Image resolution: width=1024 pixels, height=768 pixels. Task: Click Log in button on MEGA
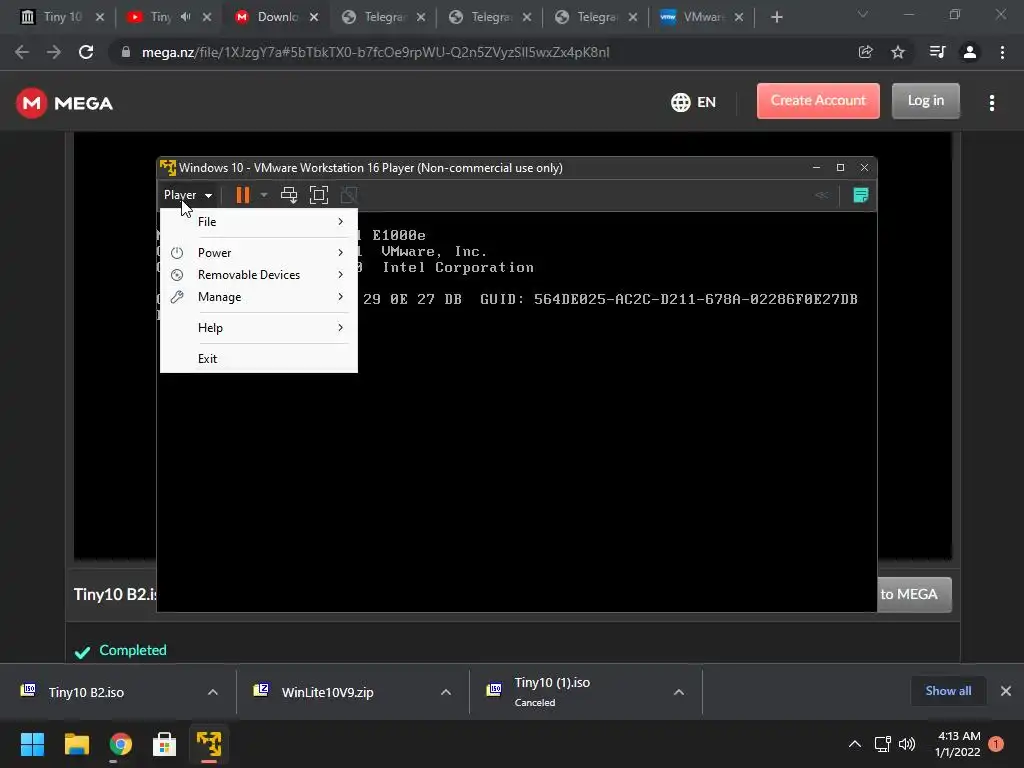(x=925, y=101)
